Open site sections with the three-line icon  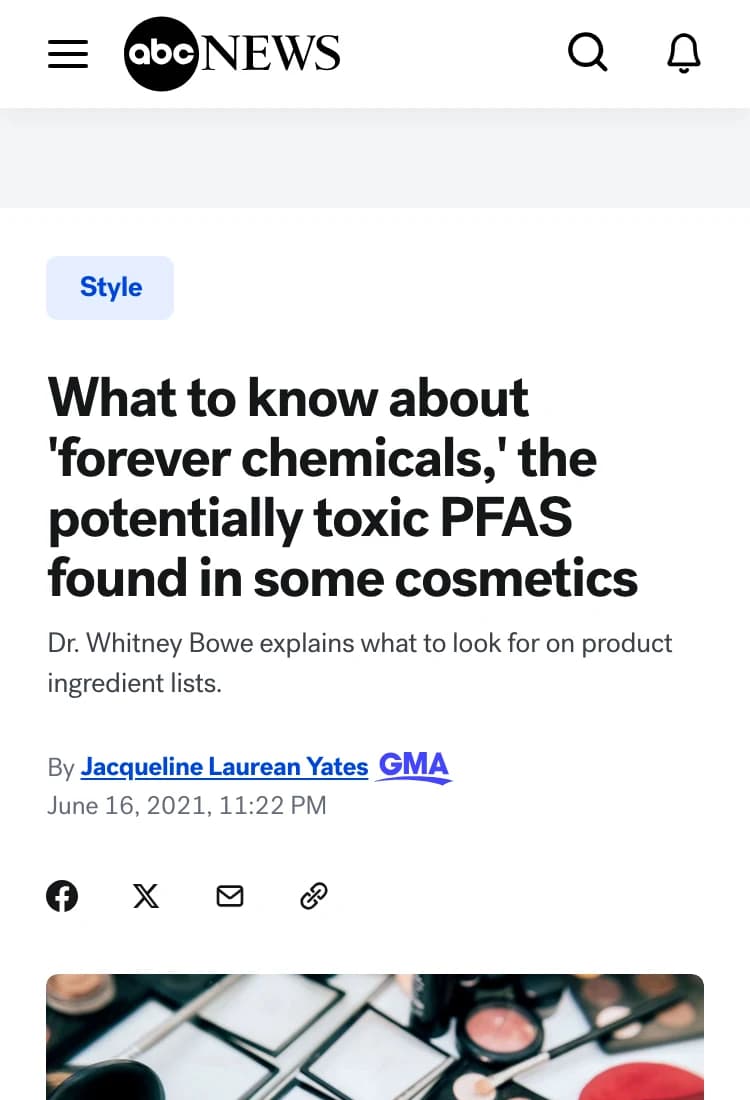[67, 54]
